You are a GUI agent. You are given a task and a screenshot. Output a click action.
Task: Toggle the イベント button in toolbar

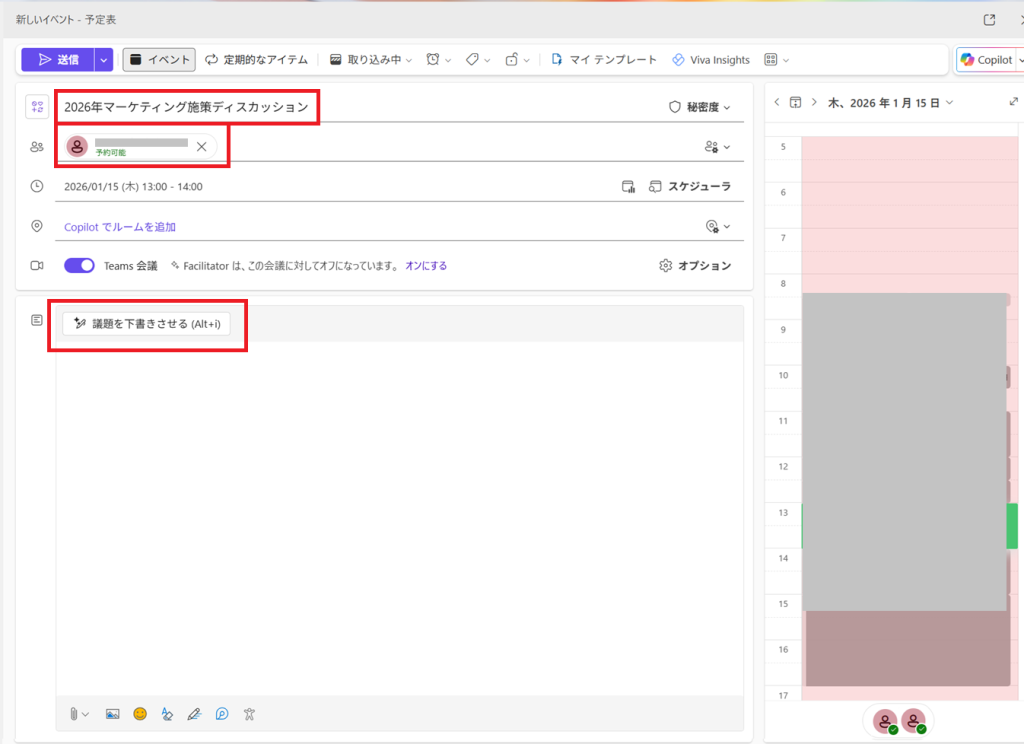pyautogui.click(x=159, y=60)
